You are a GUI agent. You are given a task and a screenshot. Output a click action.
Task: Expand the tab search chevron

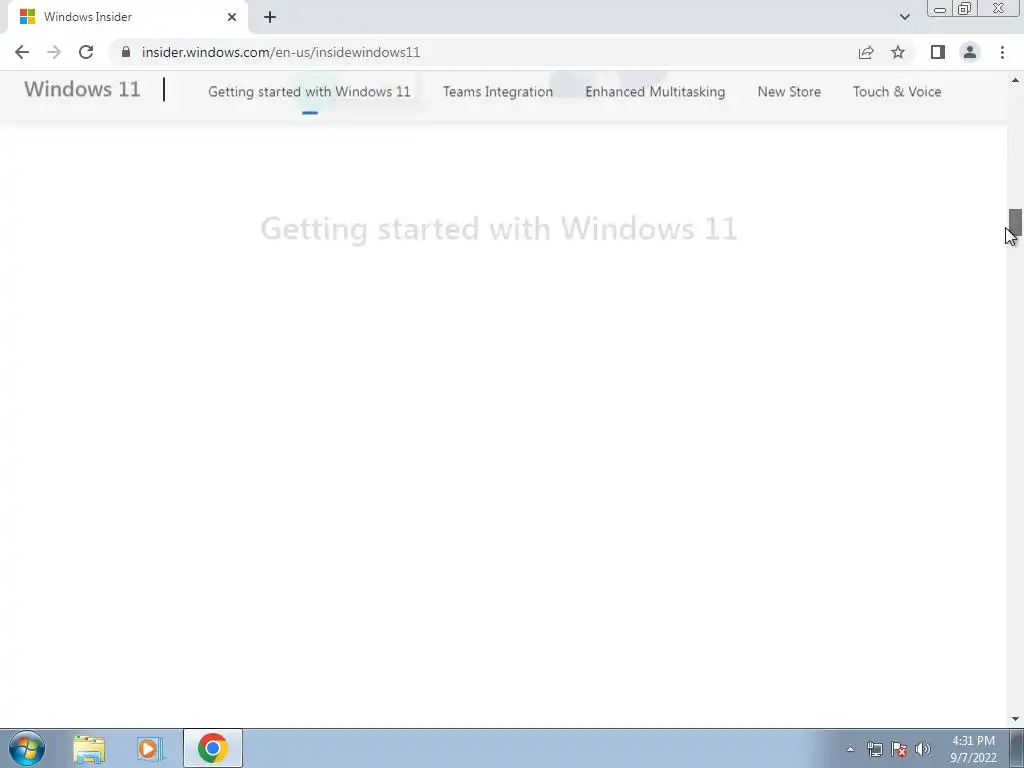[x=904, y=17]
